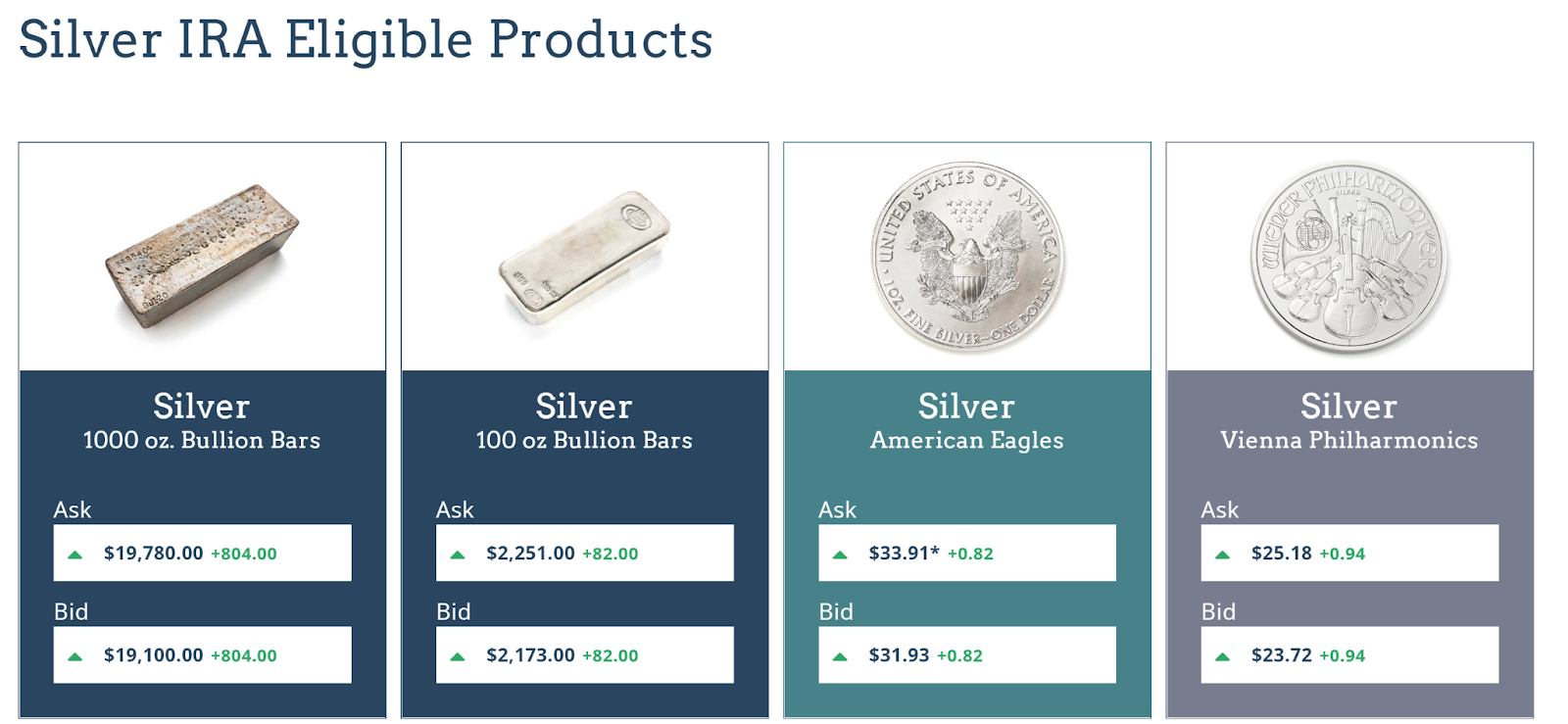Click up arrow beside $31.93 bid price
The height and width of the screenshot is (724, 1568).
point(840,656)
